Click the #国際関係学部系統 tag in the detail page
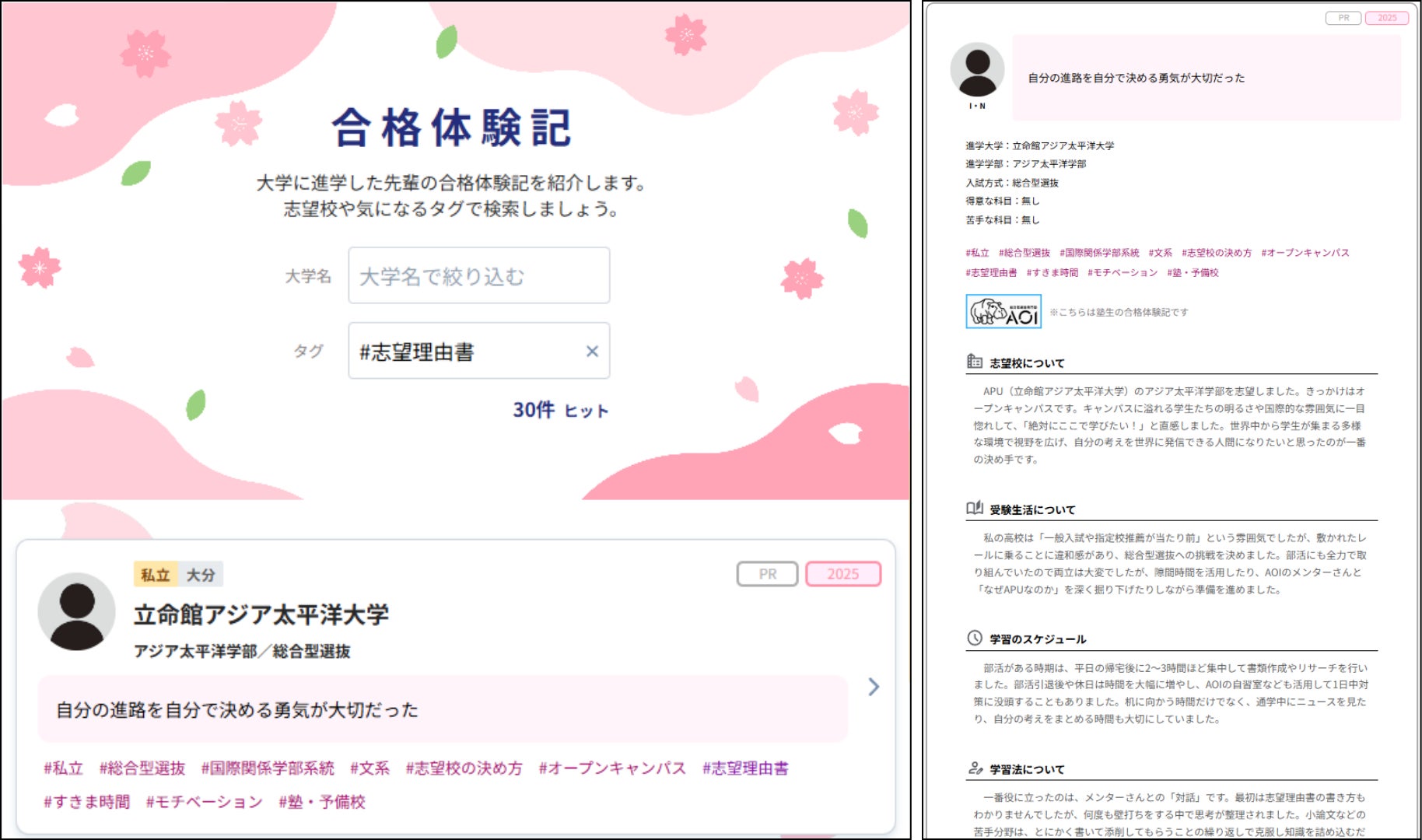This screenshot has width=1422, height=840. click(1099, 253)
